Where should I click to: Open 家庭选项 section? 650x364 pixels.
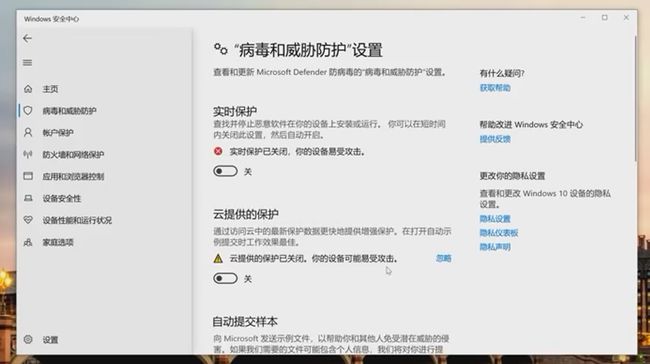(58, 243)
